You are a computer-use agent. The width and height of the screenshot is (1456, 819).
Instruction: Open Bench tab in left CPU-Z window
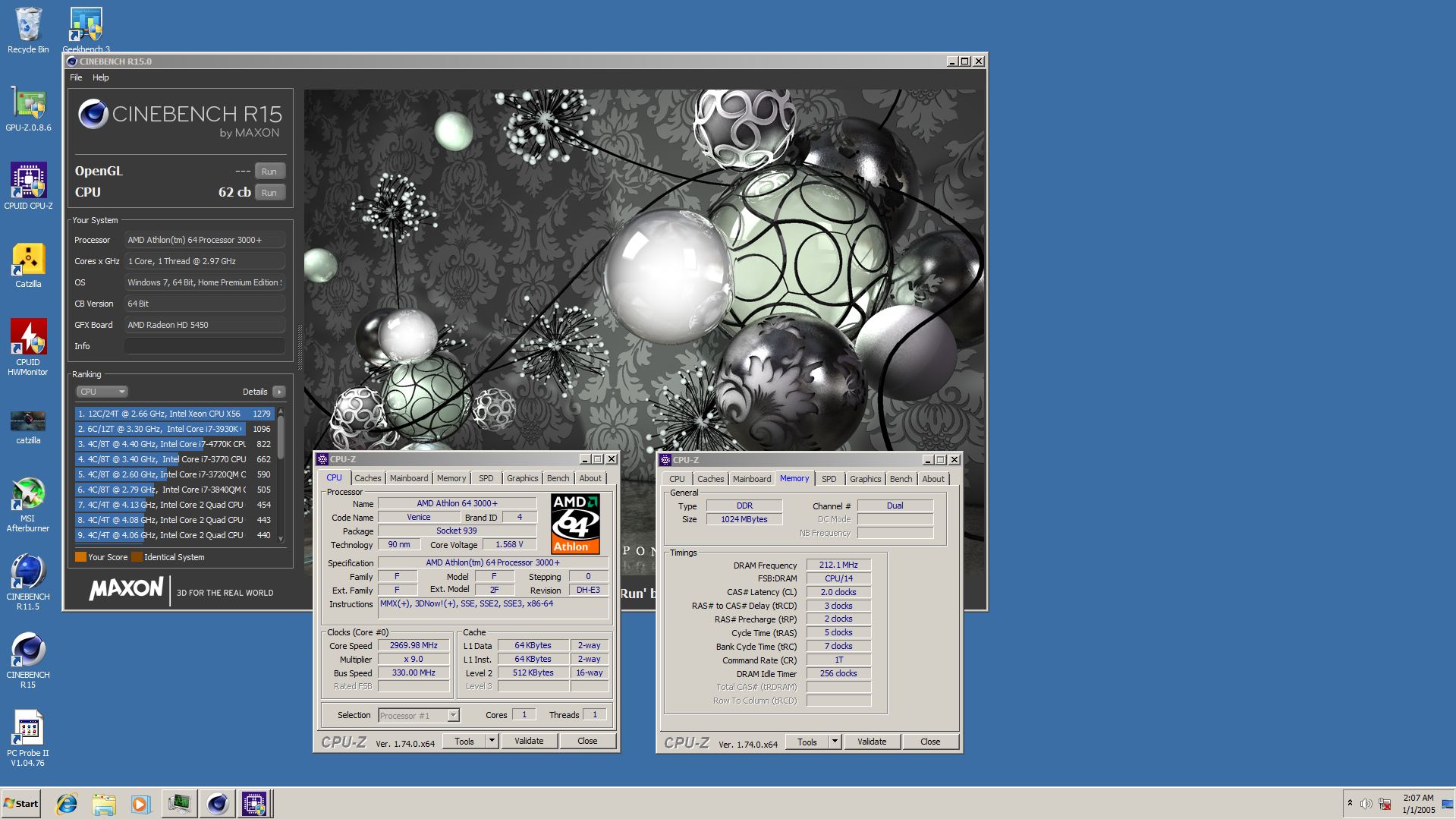[x=558, y=478]
